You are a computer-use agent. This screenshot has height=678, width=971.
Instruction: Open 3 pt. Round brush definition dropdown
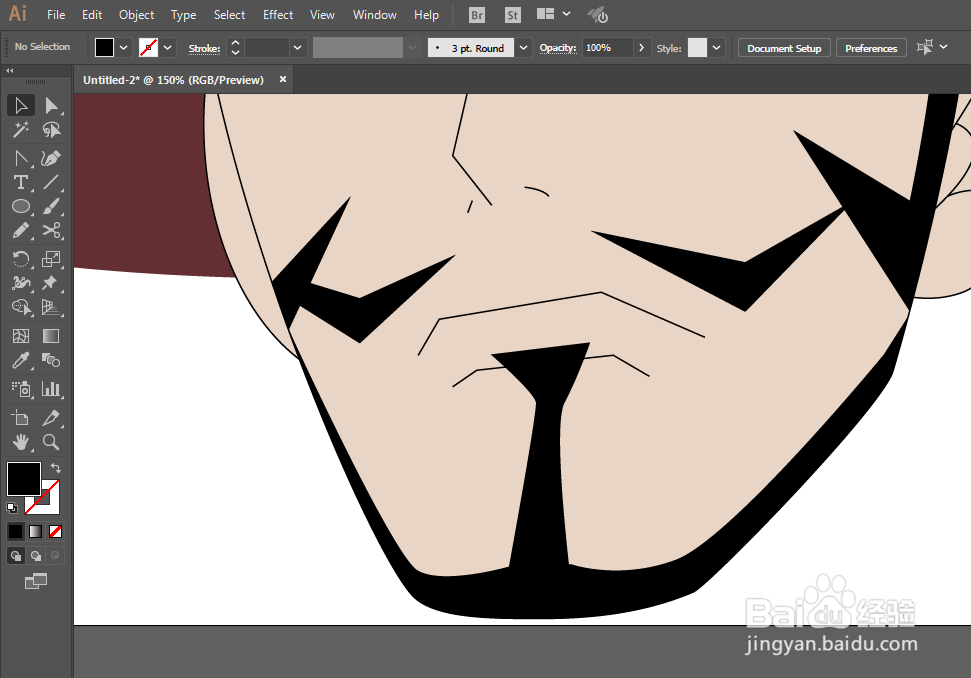coord(523,48)
